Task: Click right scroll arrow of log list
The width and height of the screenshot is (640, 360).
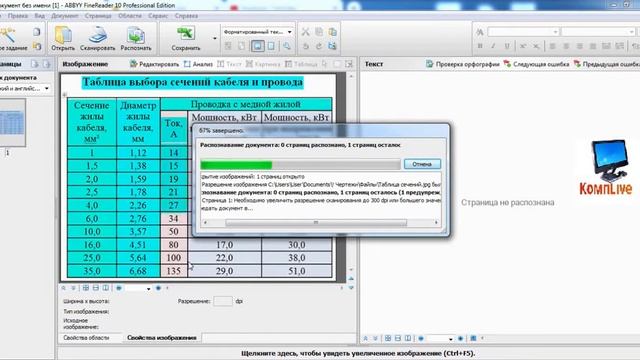Action: point(436,223)
